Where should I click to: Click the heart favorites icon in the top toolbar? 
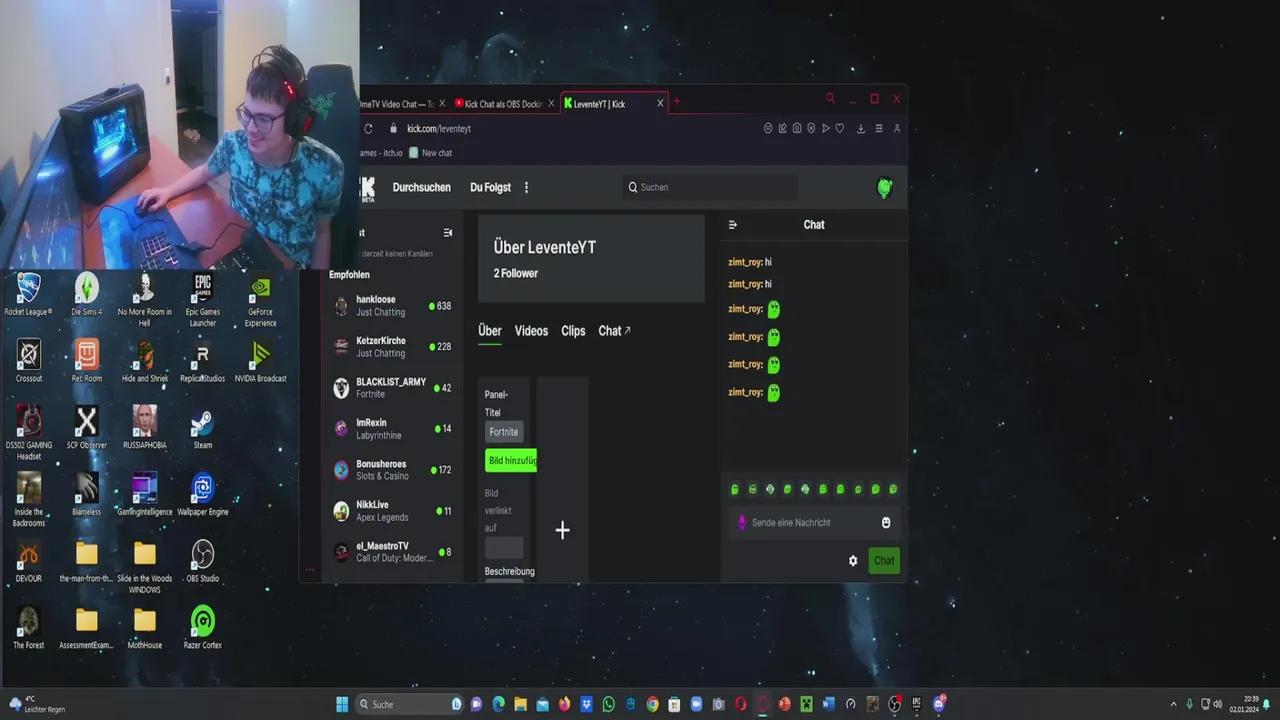(x=839, y=128)
